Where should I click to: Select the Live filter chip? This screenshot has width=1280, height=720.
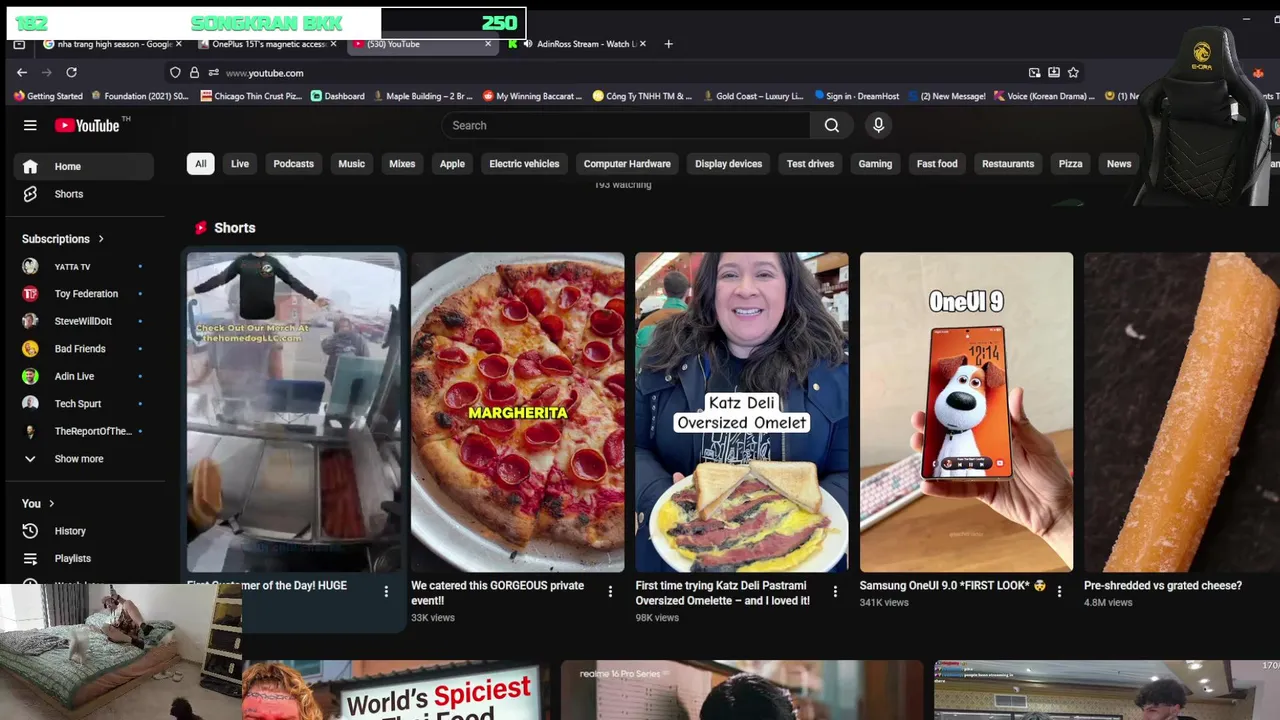pyautogui.click(x=240, y=164)
